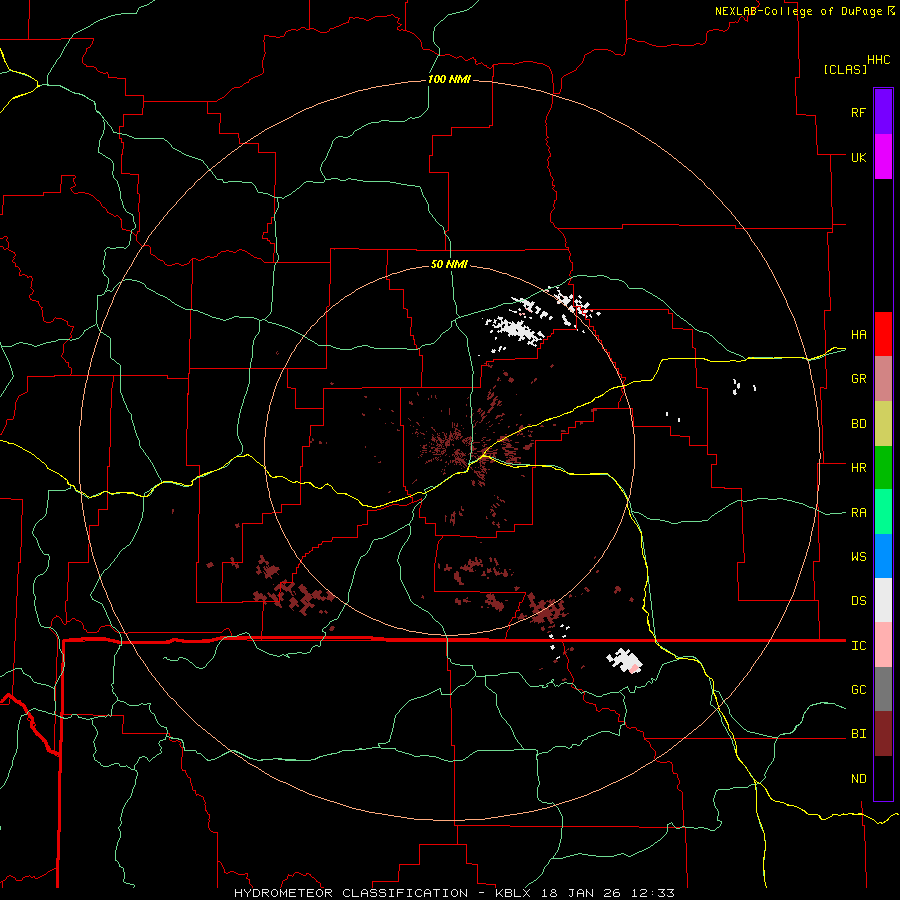Pick the gray GC legend swatch
This screenshot has height=900, width=900.
(x=883, y=689)
